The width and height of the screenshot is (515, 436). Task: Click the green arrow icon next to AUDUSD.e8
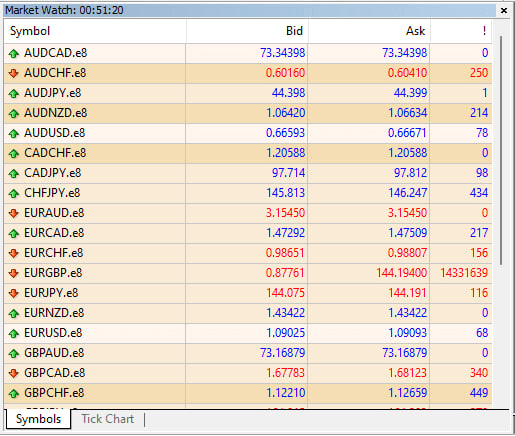(x=14, y=133)
